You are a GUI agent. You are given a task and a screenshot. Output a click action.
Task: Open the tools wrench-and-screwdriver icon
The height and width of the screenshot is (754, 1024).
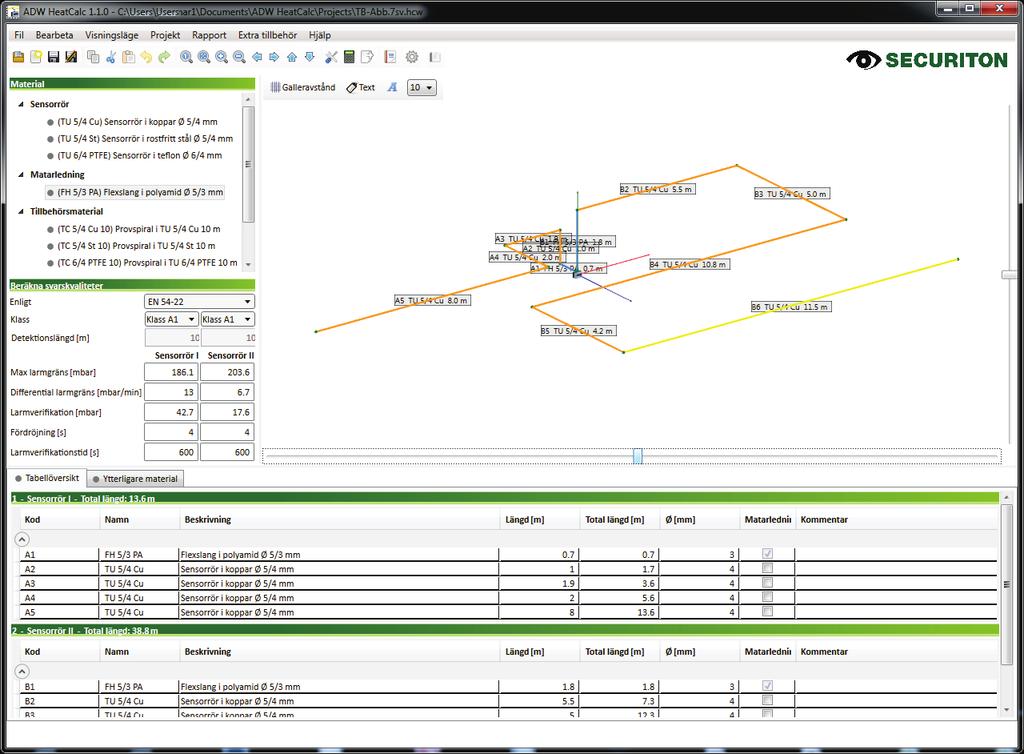pyautogui.click(x=332, y=57)
